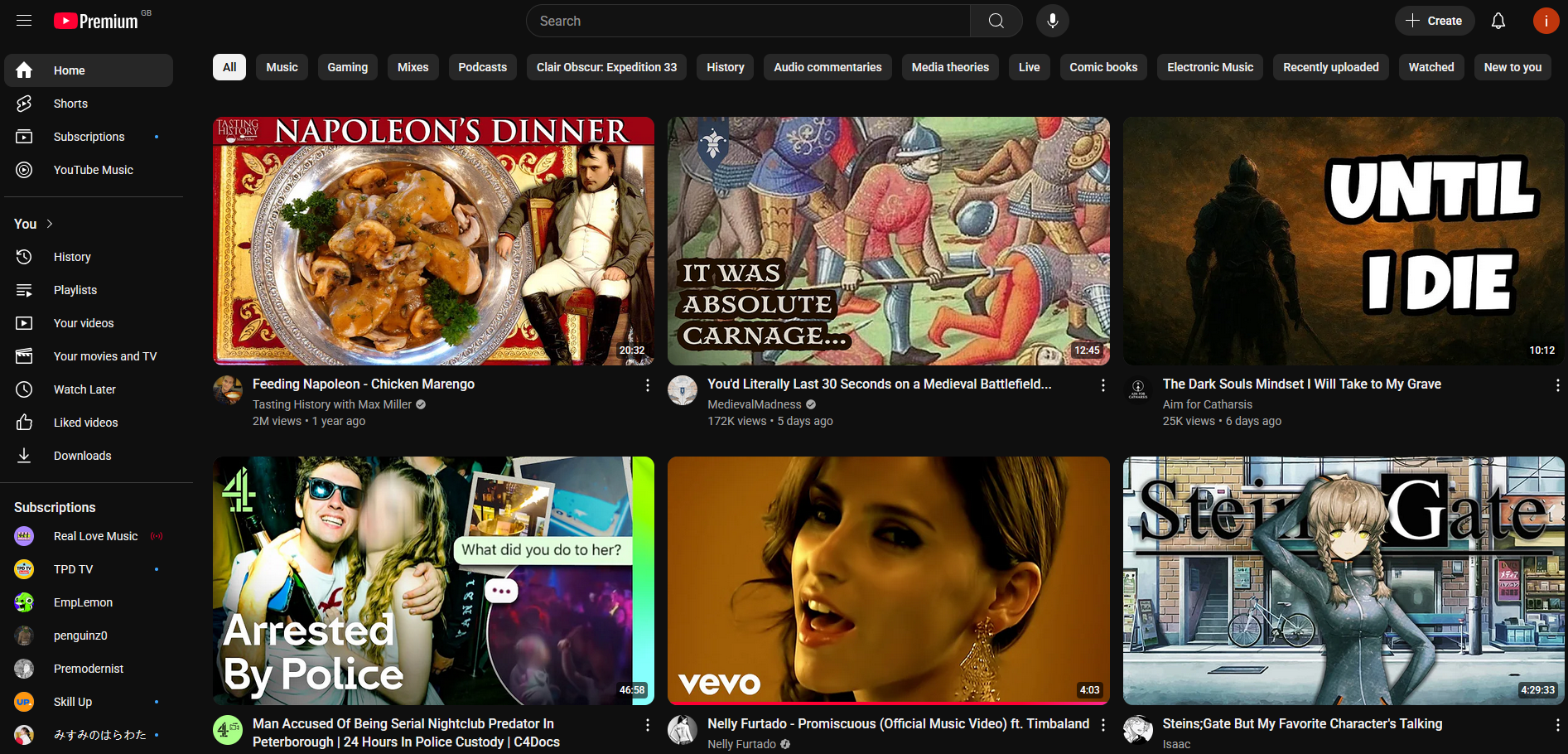The height and width of the screenshot is (754, 1568).
Task: Open options for Steins;Gate video
Action: pyautogui.click(x=1557, y=725)
